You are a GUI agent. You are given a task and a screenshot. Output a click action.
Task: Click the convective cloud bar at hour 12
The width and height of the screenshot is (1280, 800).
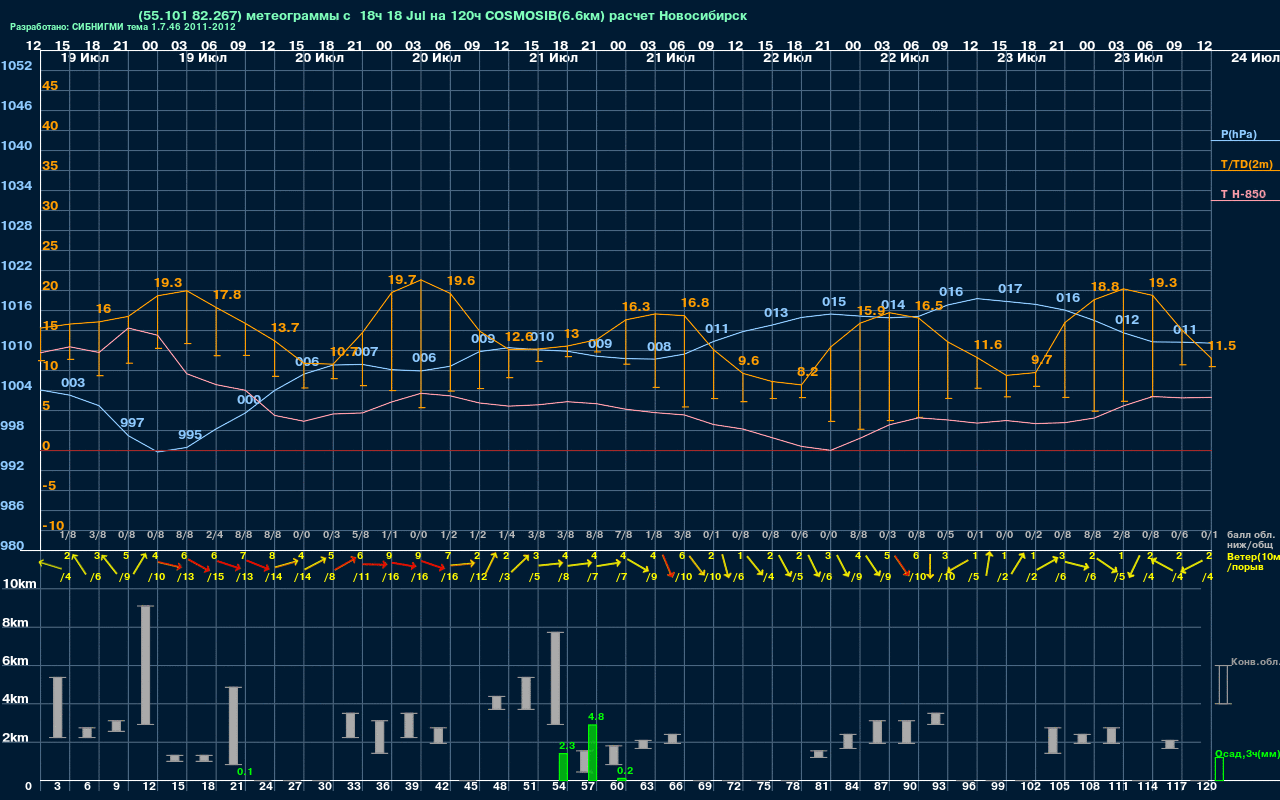pyautogui.click(x=146, y=665)
